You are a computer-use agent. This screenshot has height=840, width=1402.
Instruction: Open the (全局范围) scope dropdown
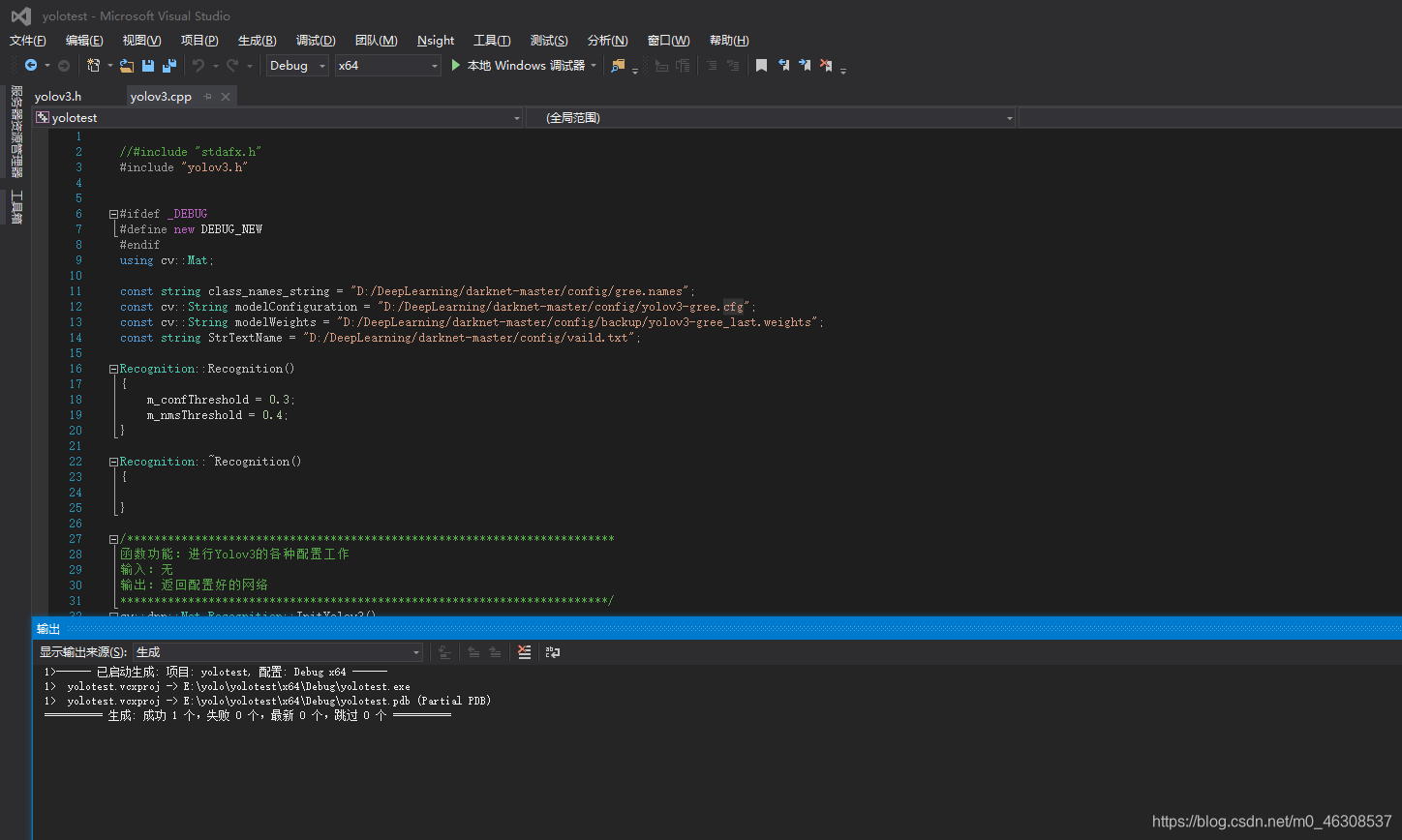pos(772,117)
